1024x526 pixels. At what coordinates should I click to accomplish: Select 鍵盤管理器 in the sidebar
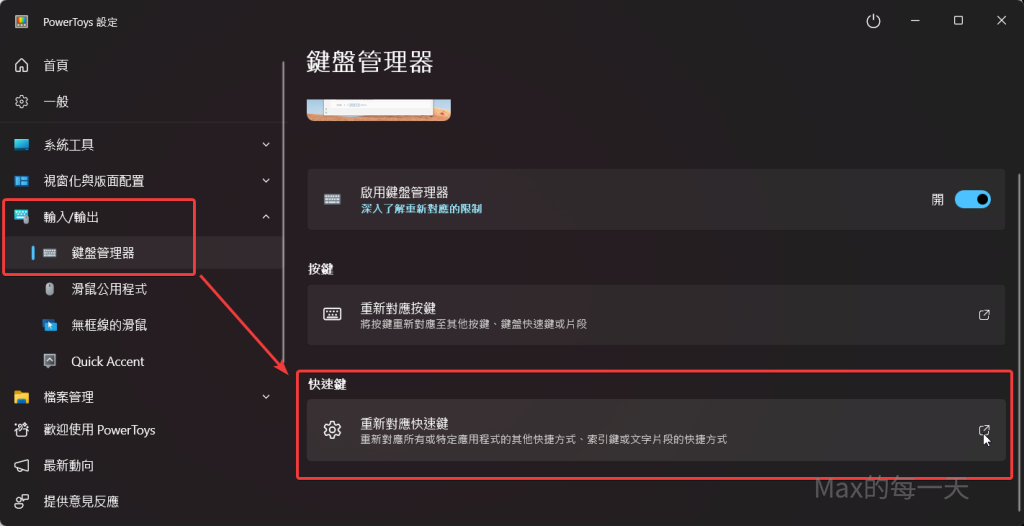[103, 253]
